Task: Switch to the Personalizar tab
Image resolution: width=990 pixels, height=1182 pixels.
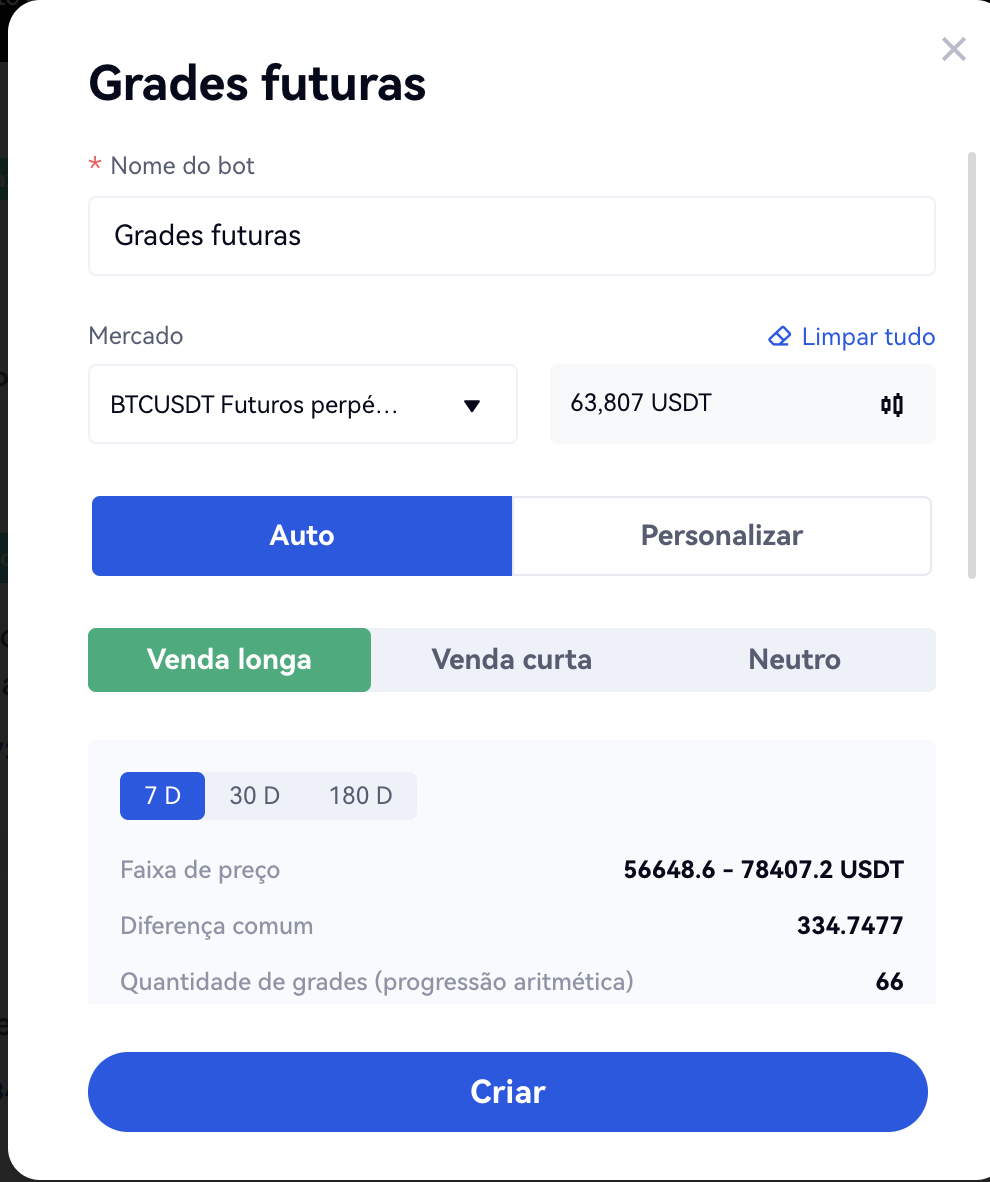Action: (721, 536)
